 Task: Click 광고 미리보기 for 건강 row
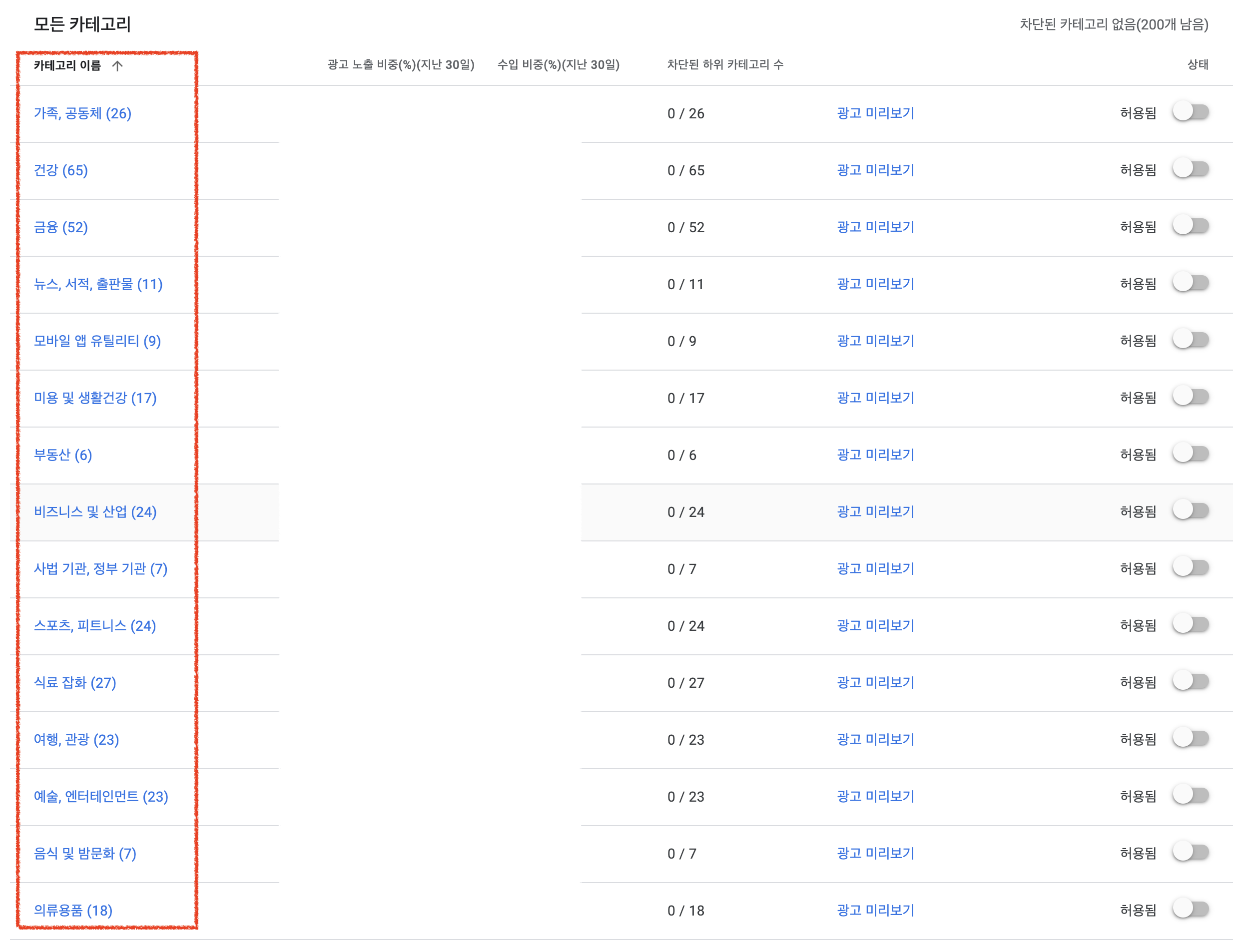(x=875, y=170)
